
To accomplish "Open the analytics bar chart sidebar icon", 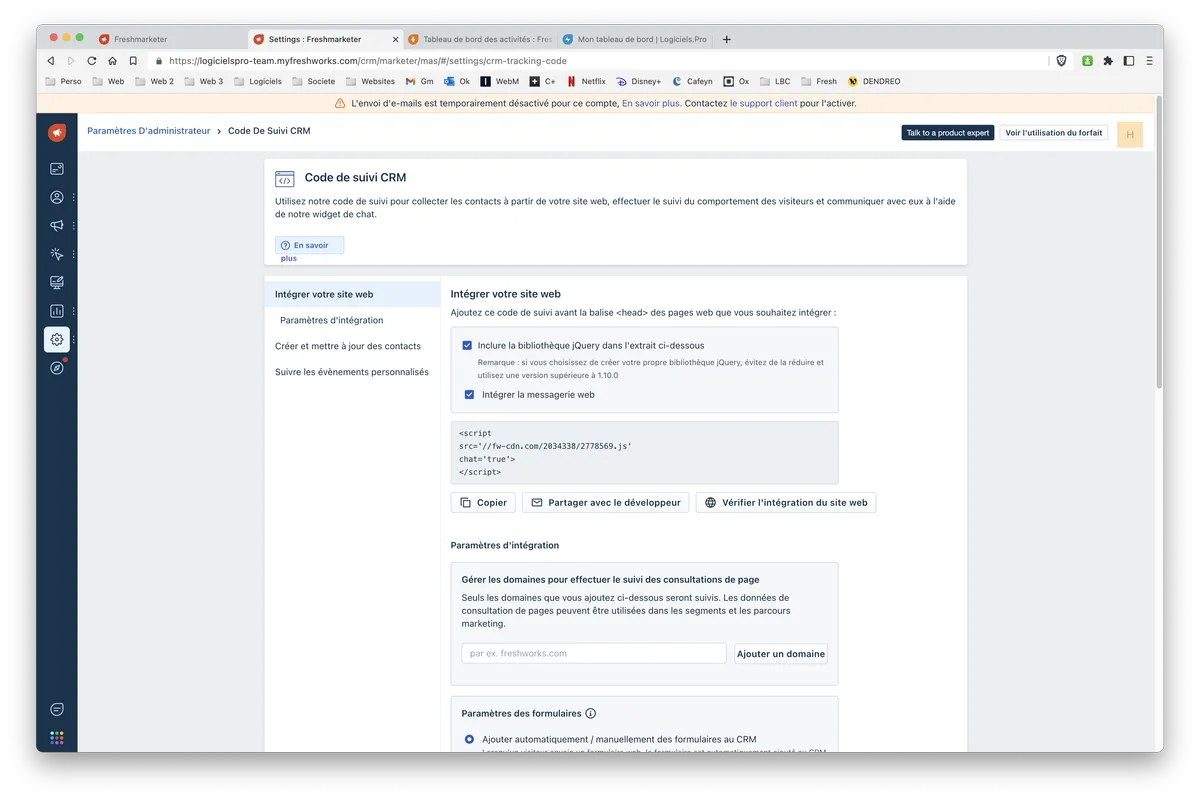I will click(57, 311).
